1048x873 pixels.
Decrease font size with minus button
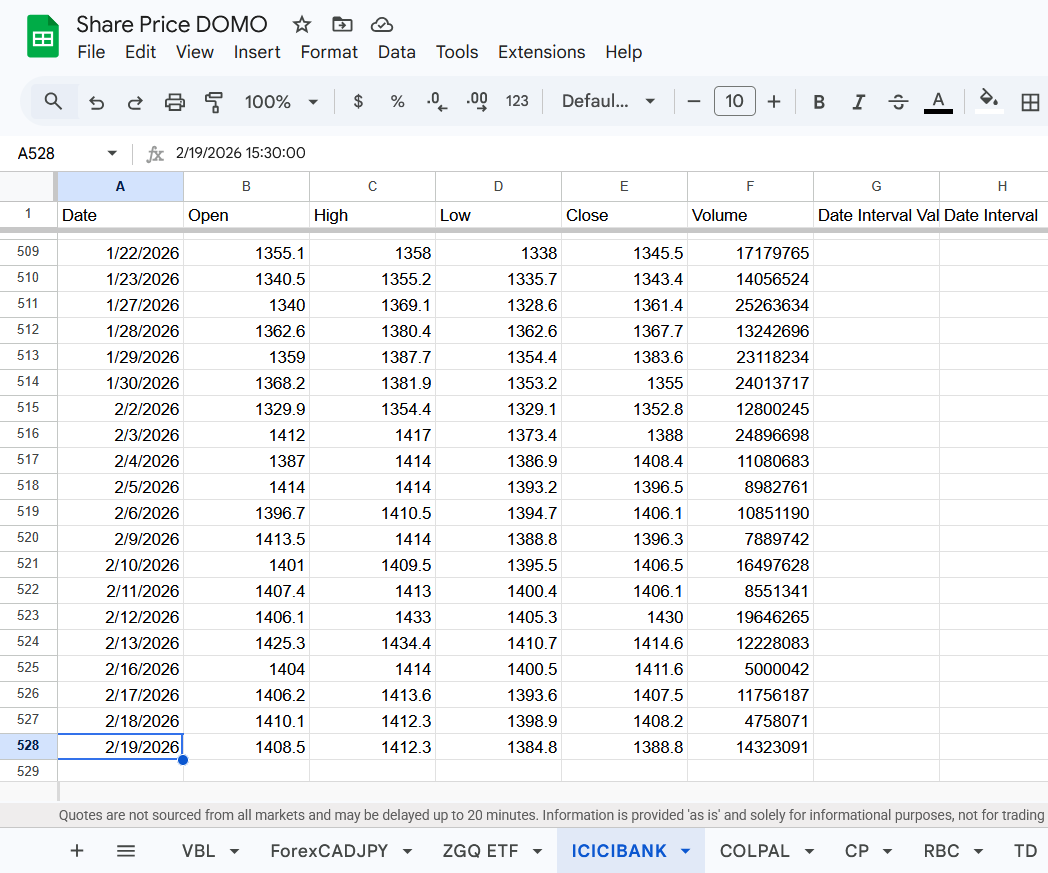[694, 102]
